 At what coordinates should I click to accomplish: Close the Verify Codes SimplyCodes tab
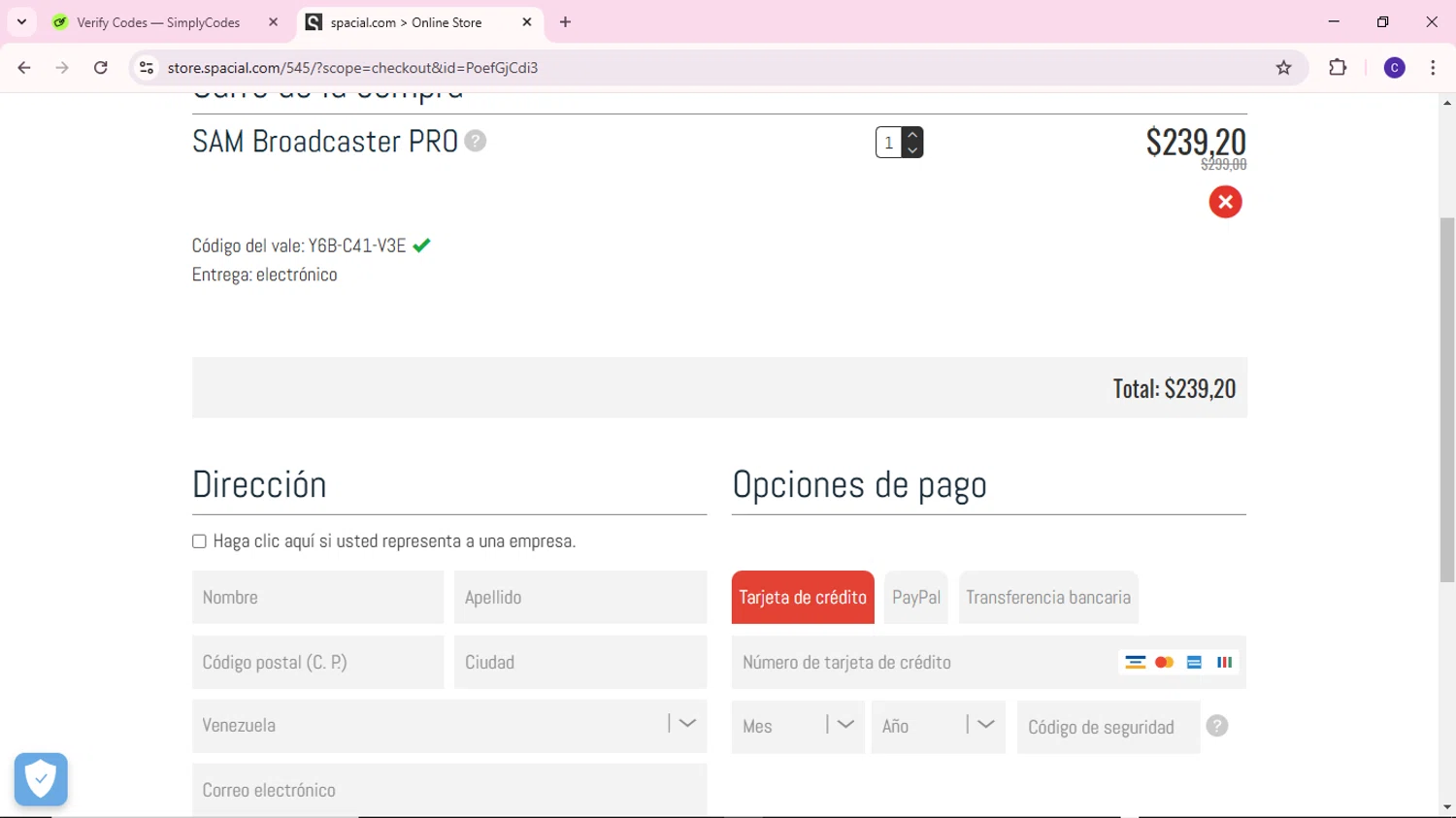(x=273, y=21)
